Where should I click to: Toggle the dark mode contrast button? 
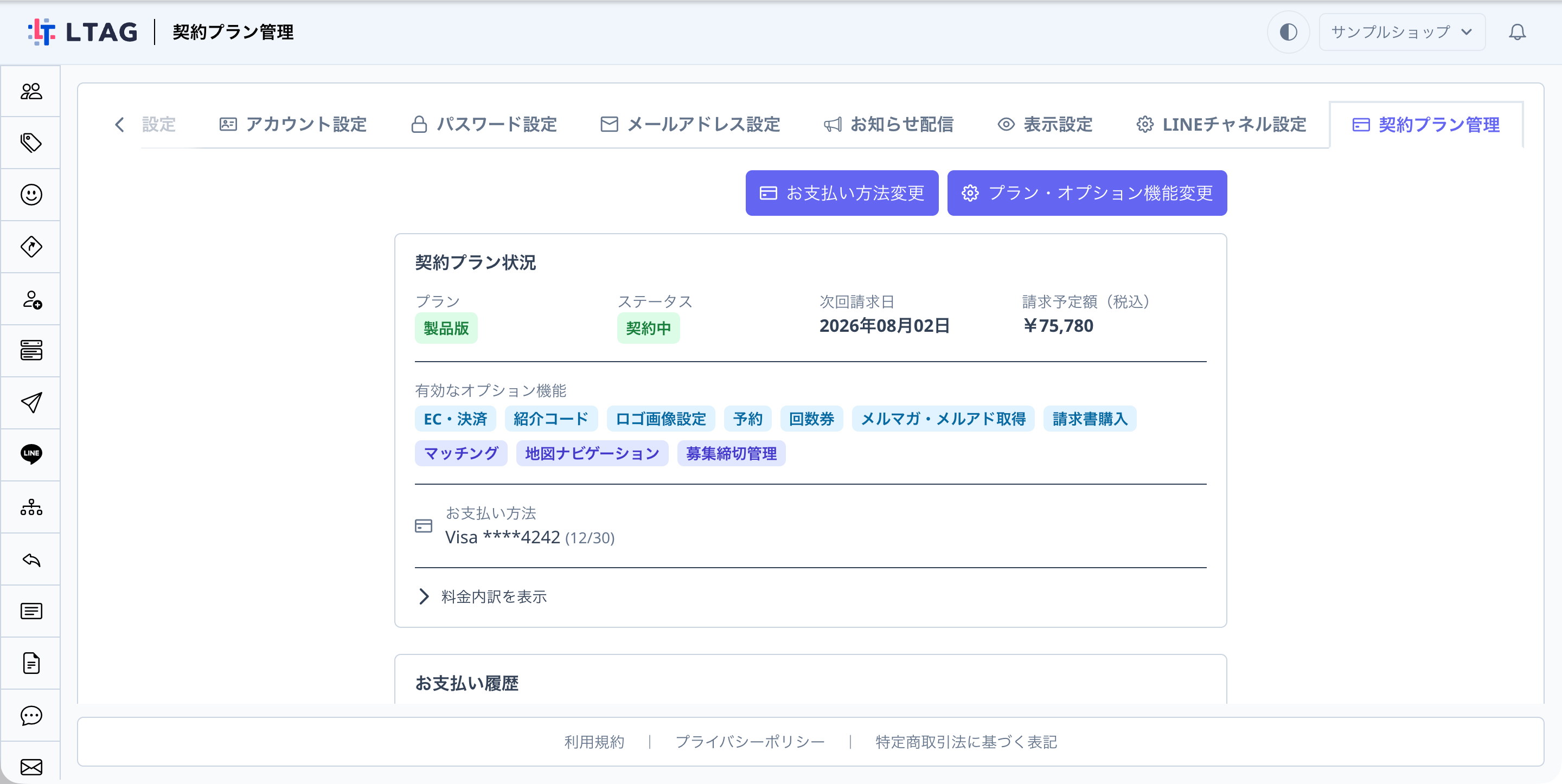coord(1288,31)
